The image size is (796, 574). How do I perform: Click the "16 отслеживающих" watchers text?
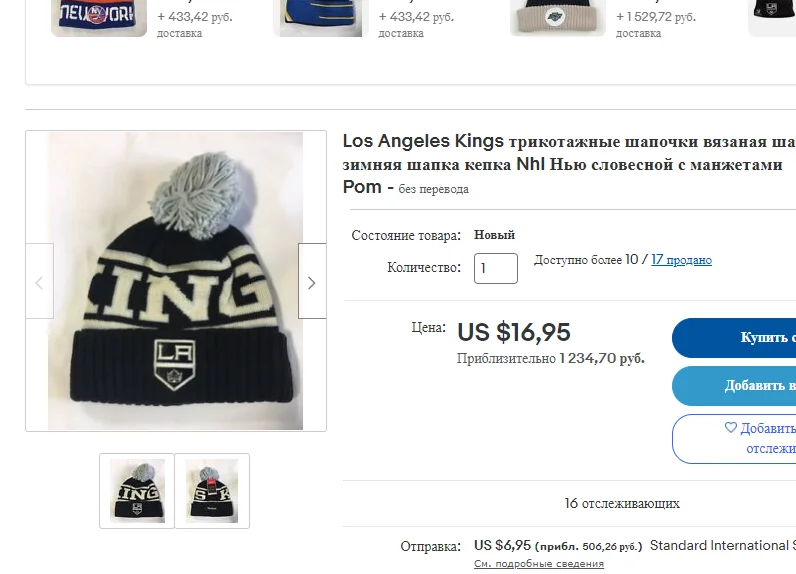pyautogui.click(x=622, y=503)
